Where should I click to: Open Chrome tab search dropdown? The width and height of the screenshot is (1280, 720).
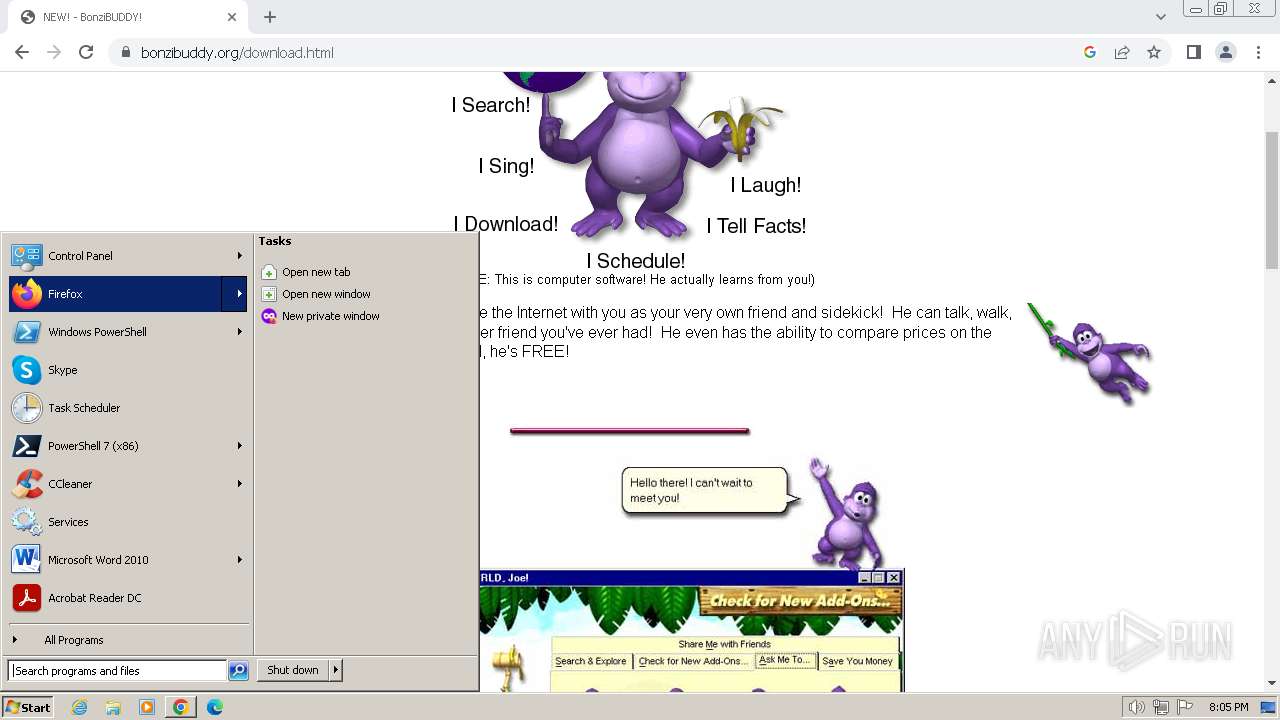click(1161, 16)
